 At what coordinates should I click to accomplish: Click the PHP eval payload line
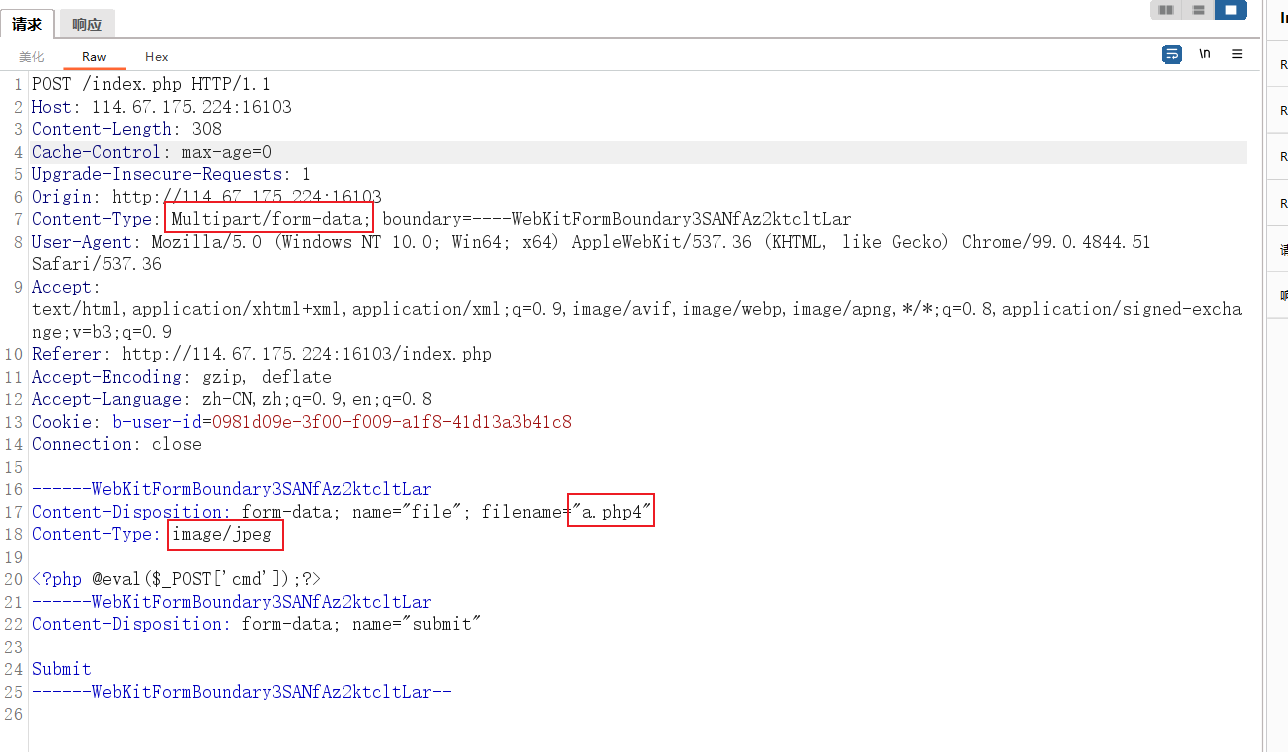point(177,579)
